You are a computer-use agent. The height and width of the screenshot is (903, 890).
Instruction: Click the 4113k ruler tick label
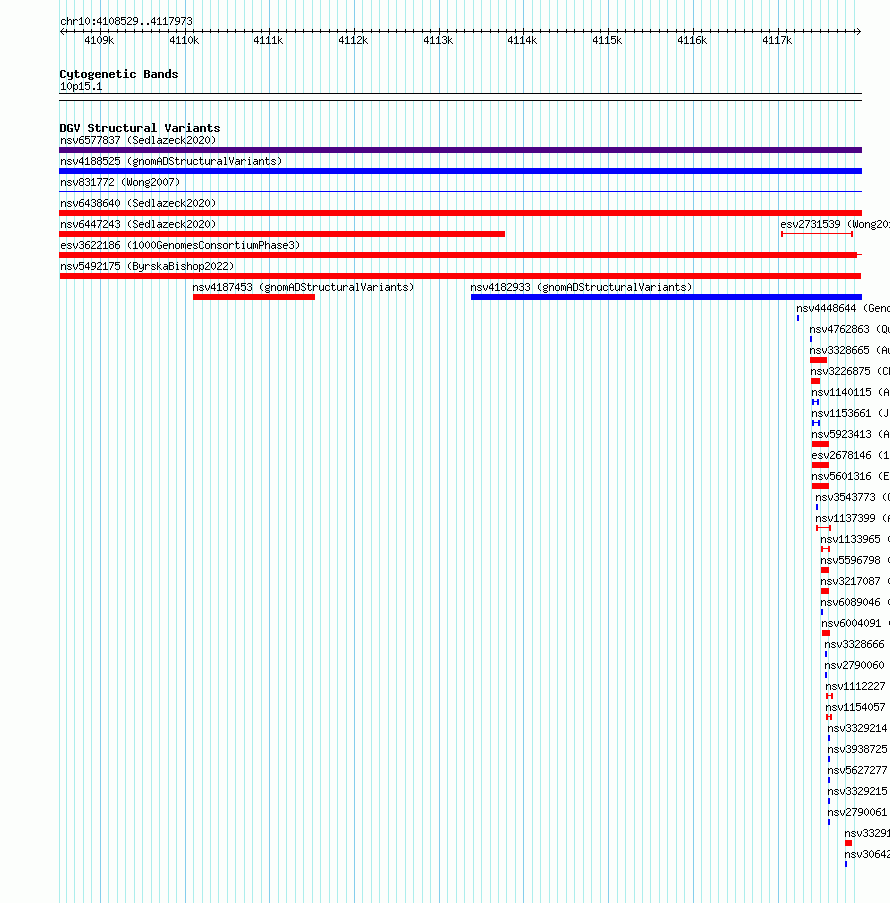coord(438,40)
